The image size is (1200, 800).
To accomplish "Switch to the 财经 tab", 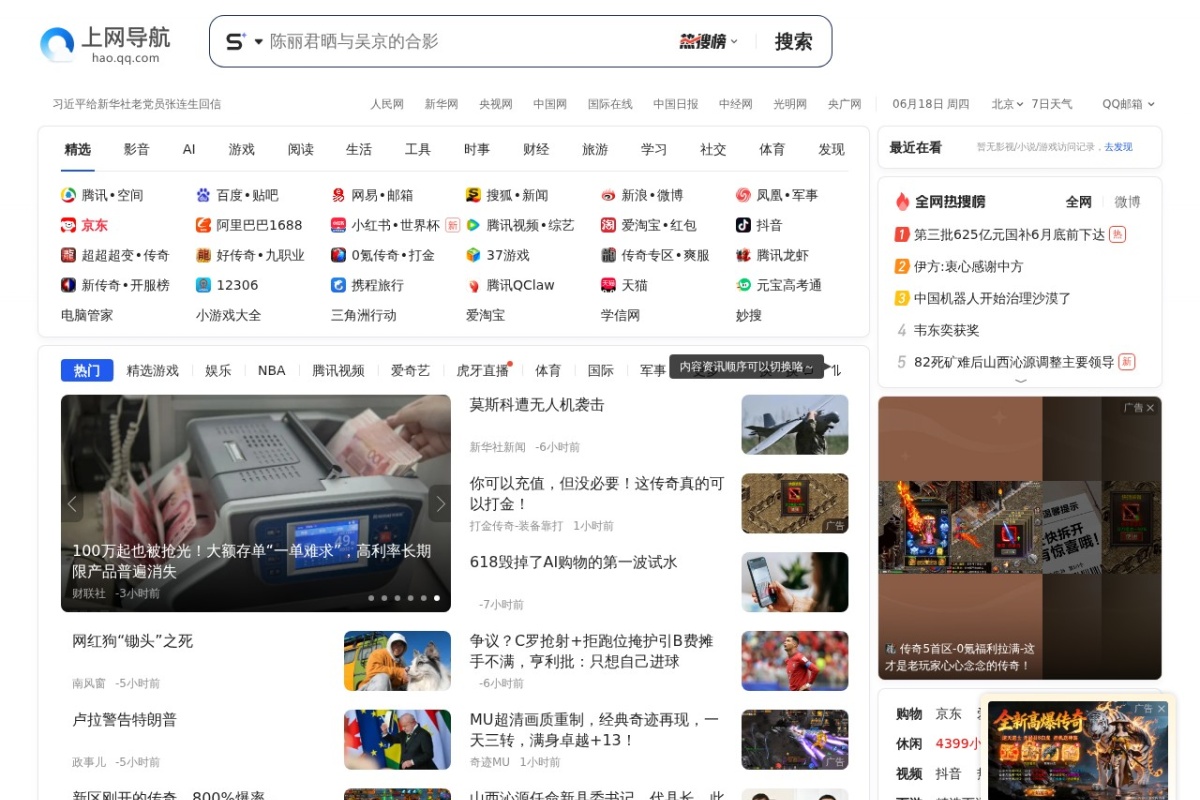I will [536, 149].
